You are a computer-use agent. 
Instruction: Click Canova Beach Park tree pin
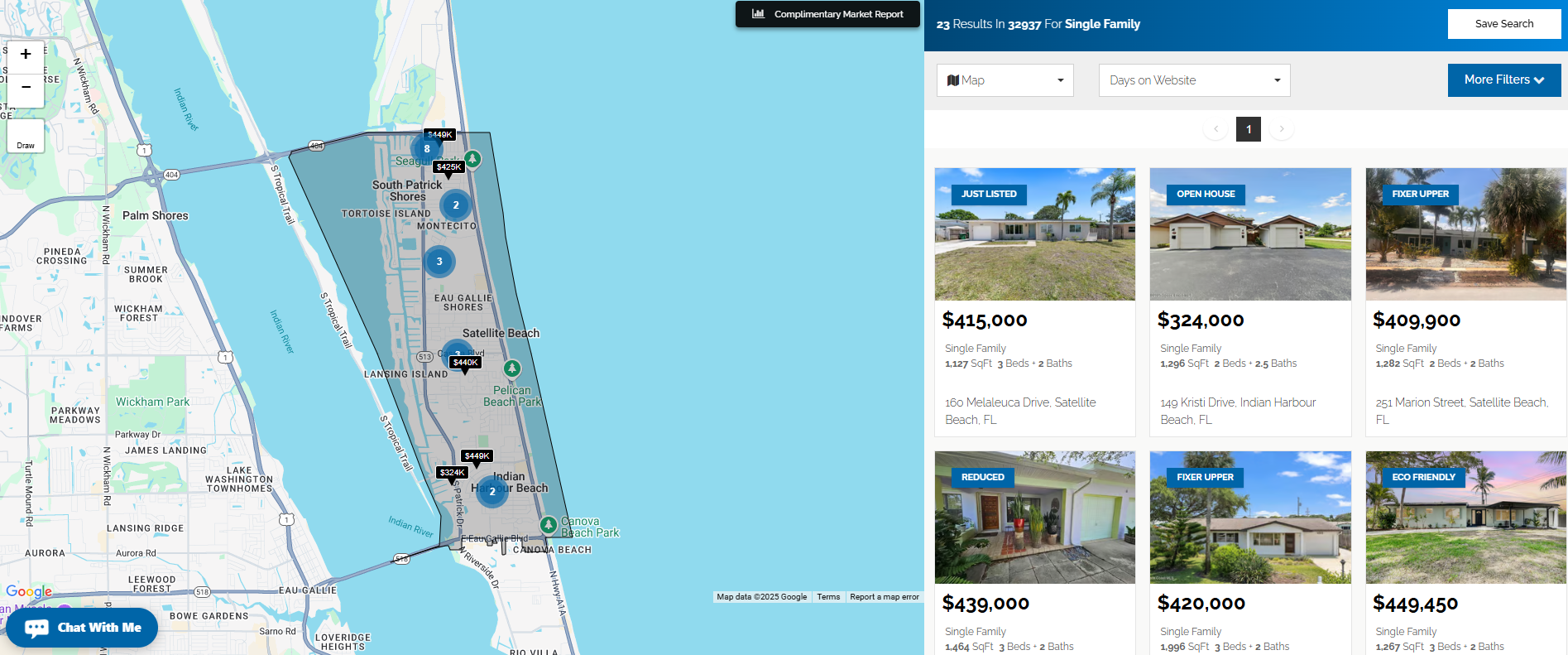pos(548,524)
